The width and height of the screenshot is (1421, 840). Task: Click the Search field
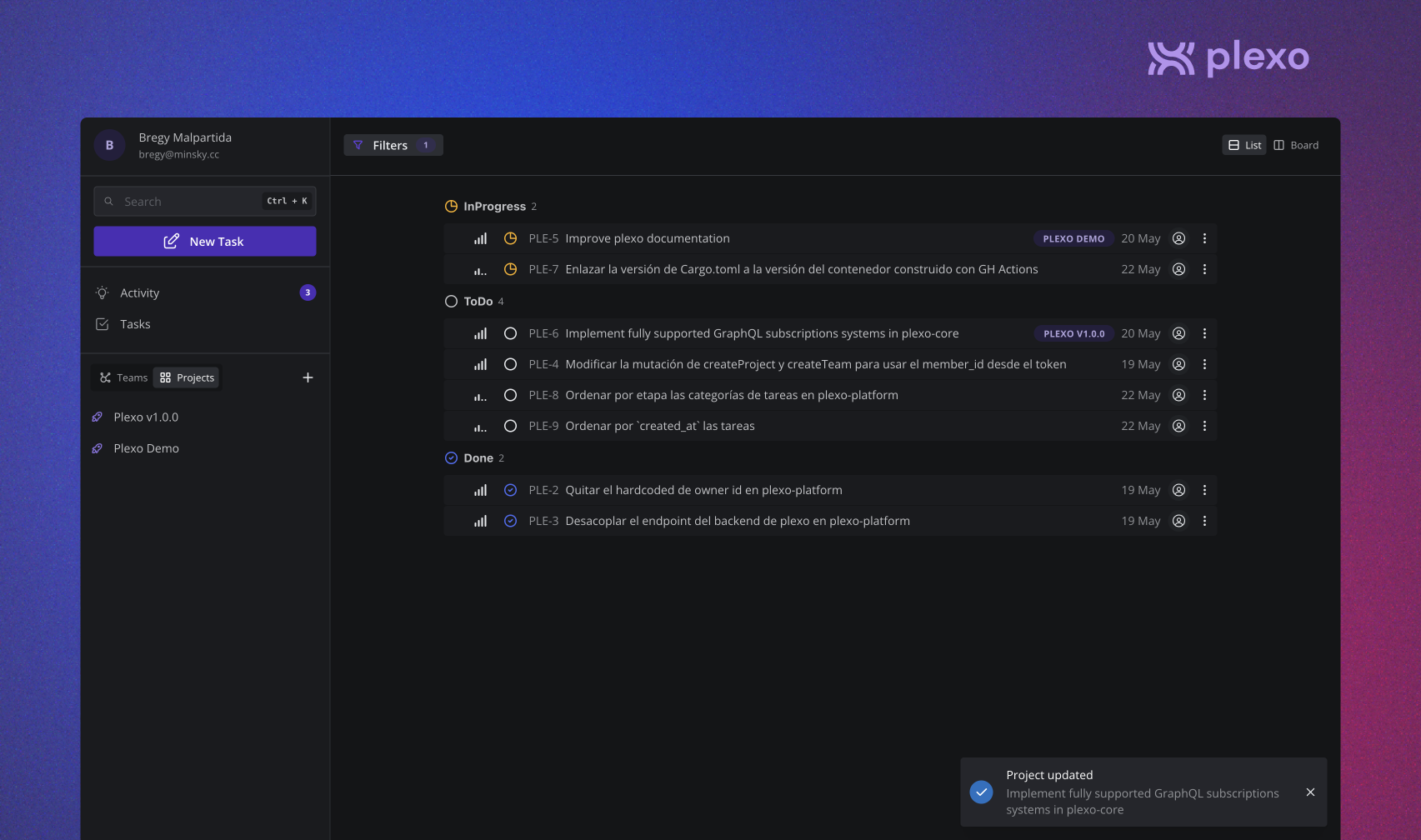coord(205,202)
